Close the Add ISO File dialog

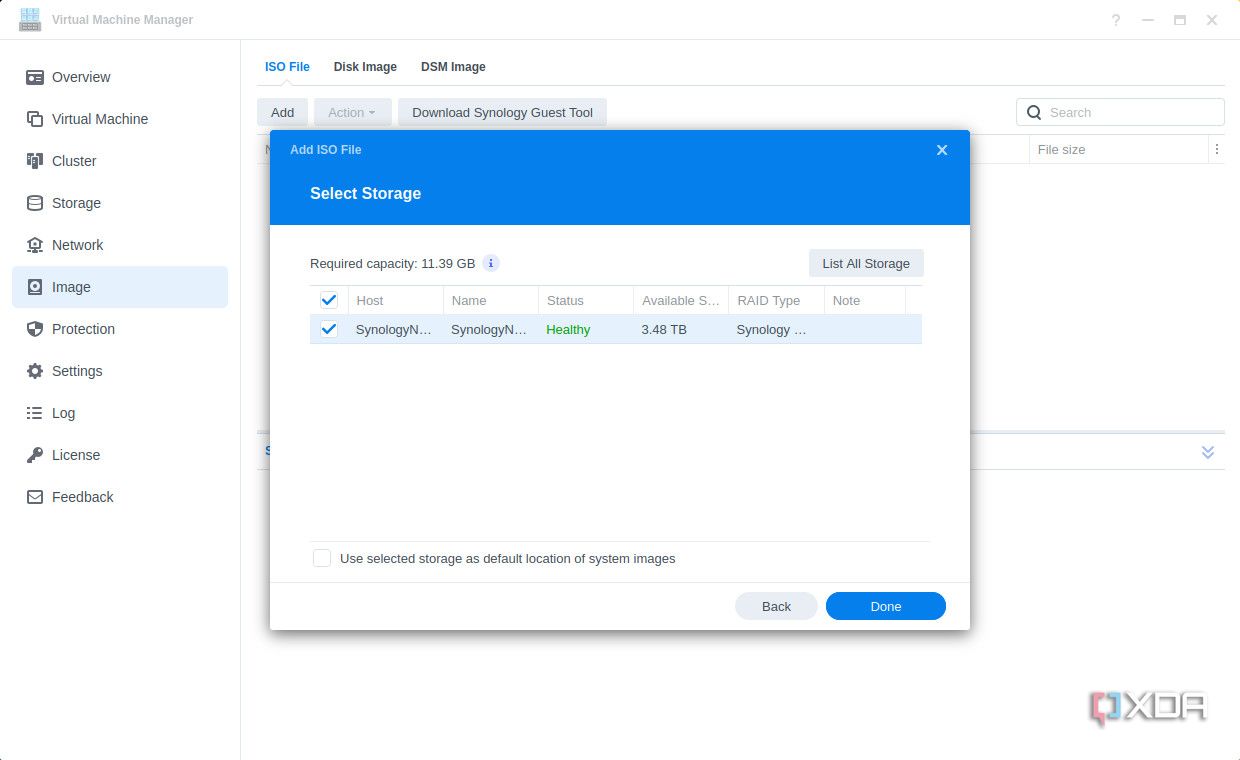click(941, 149)
